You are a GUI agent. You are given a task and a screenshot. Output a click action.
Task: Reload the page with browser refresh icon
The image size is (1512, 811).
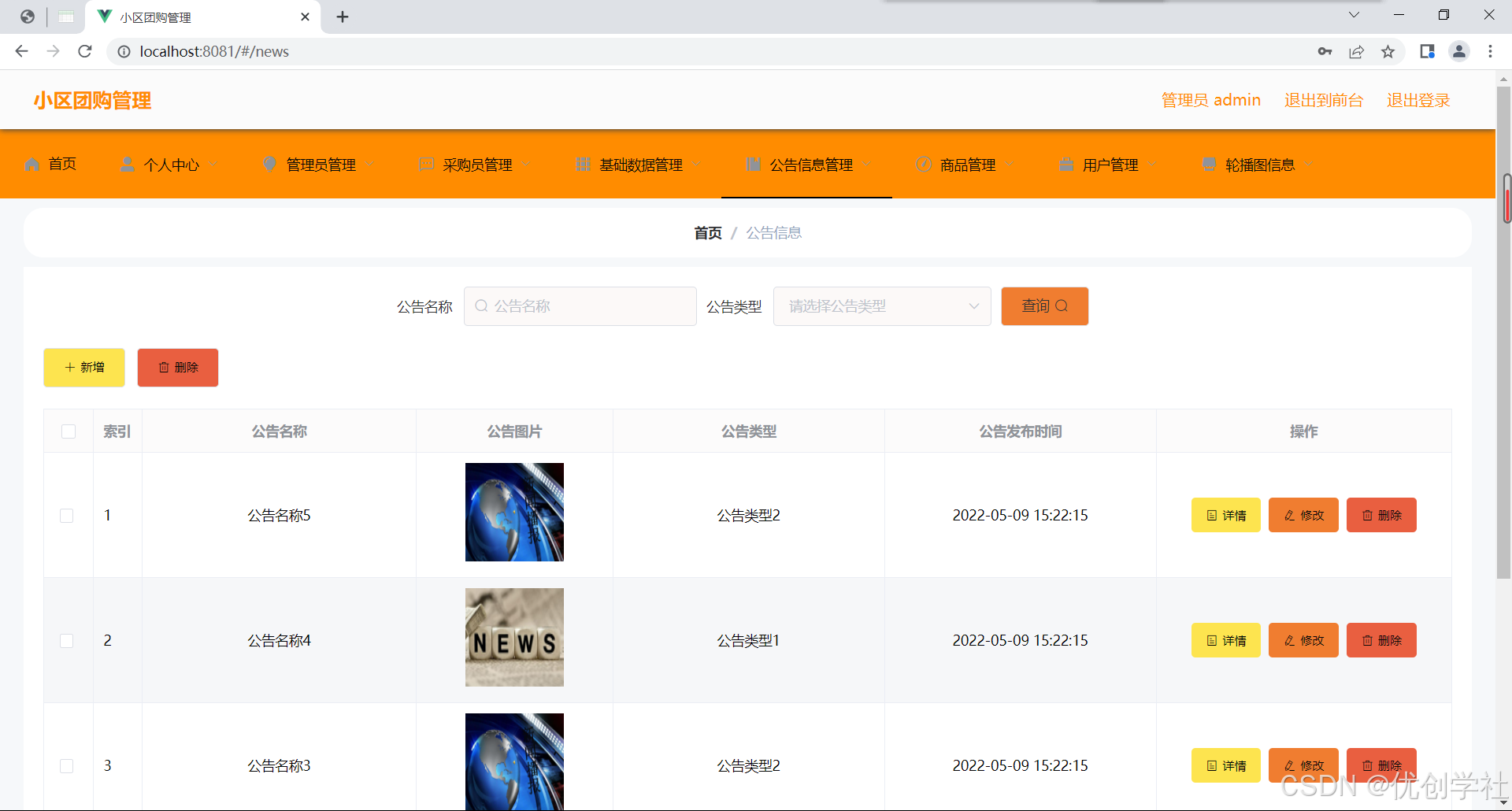tap(85, 51)
